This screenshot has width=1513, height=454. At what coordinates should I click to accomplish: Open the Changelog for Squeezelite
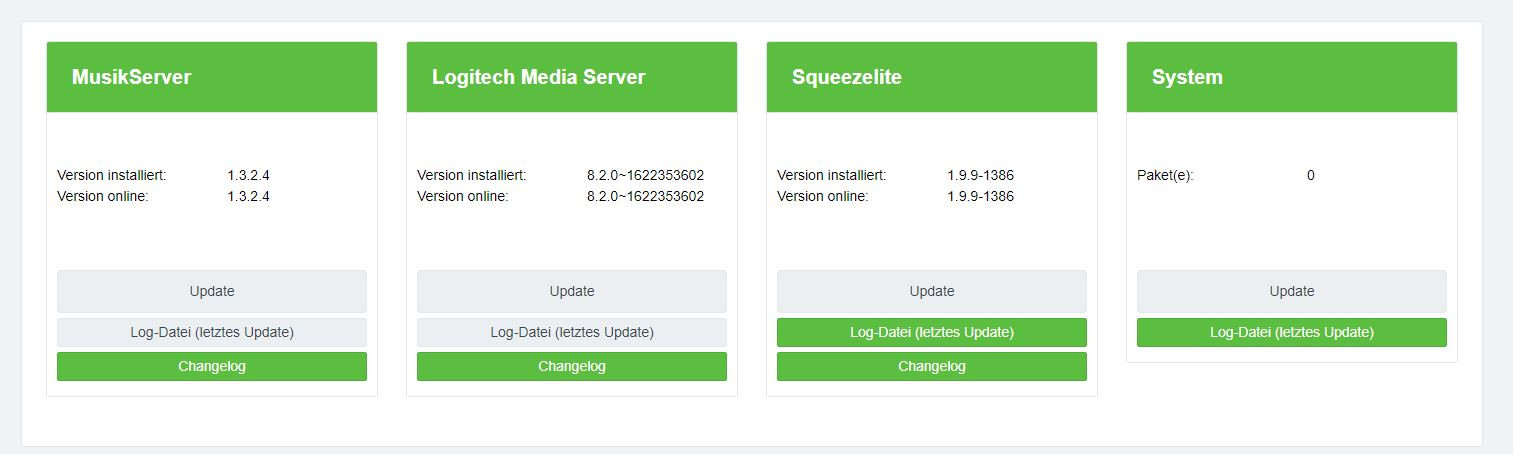click(x=932, y=366)
